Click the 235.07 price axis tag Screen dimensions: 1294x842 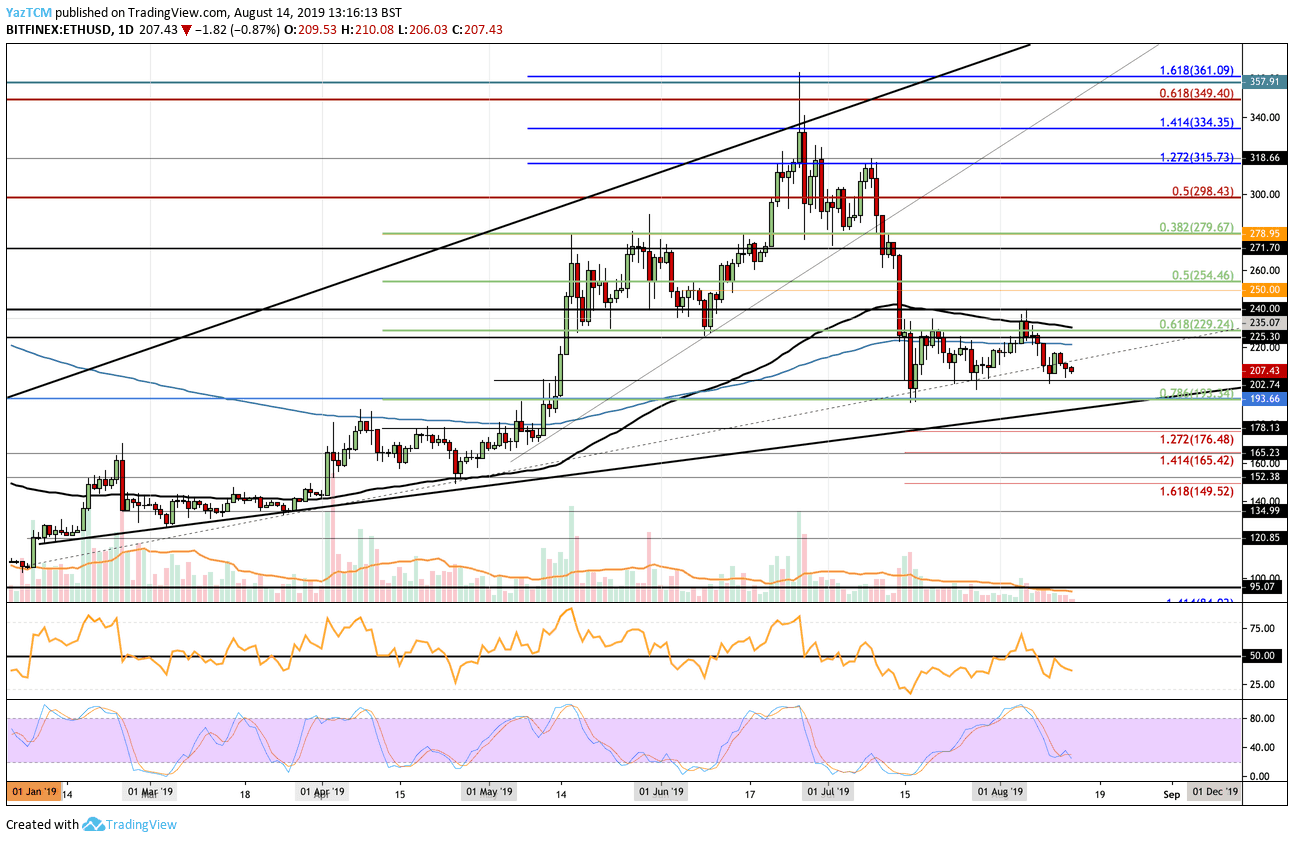(x=1267, y=323)
